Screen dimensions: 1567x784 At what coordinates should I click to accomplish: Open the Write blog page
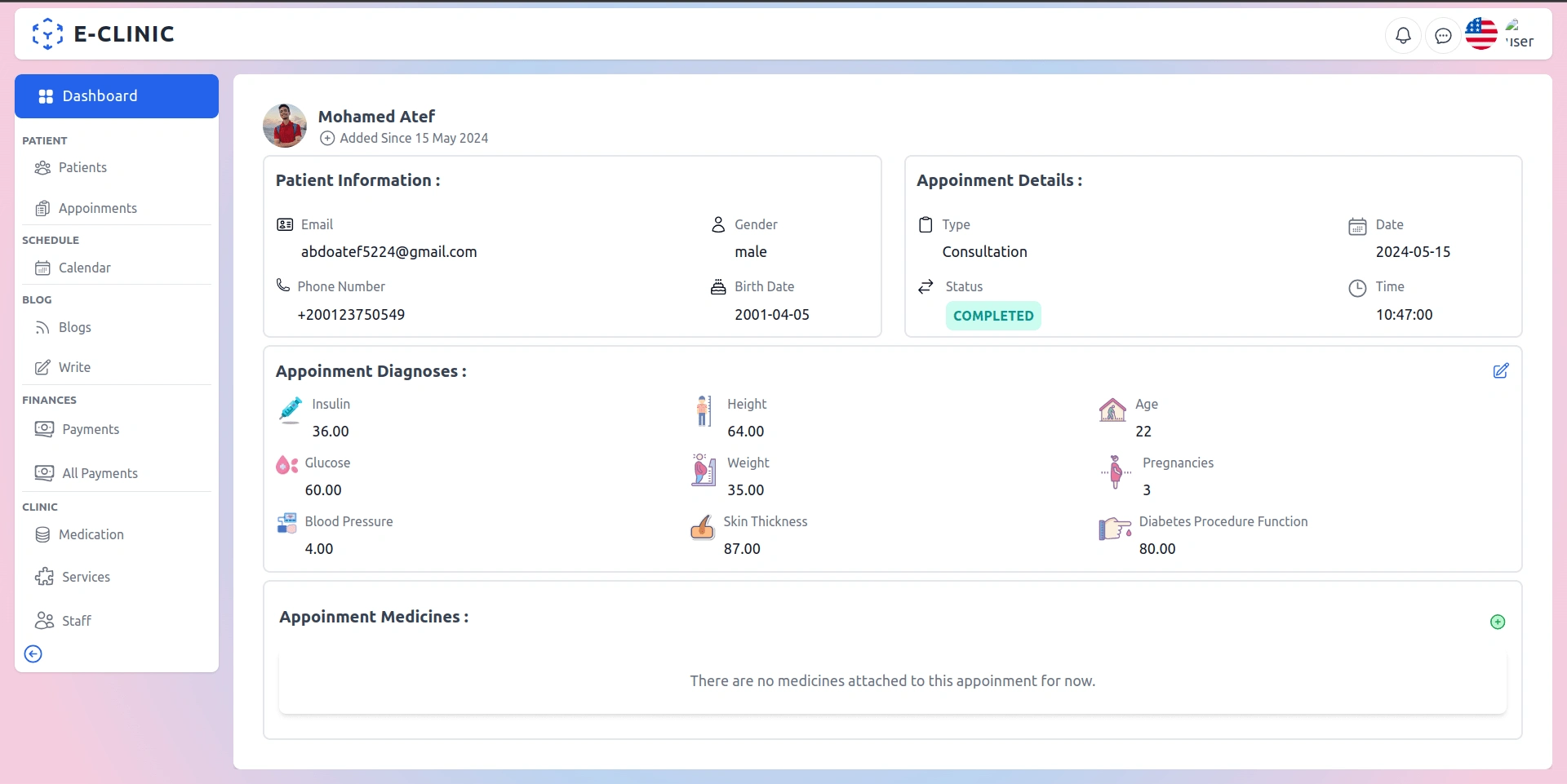(x=74, y=367)
